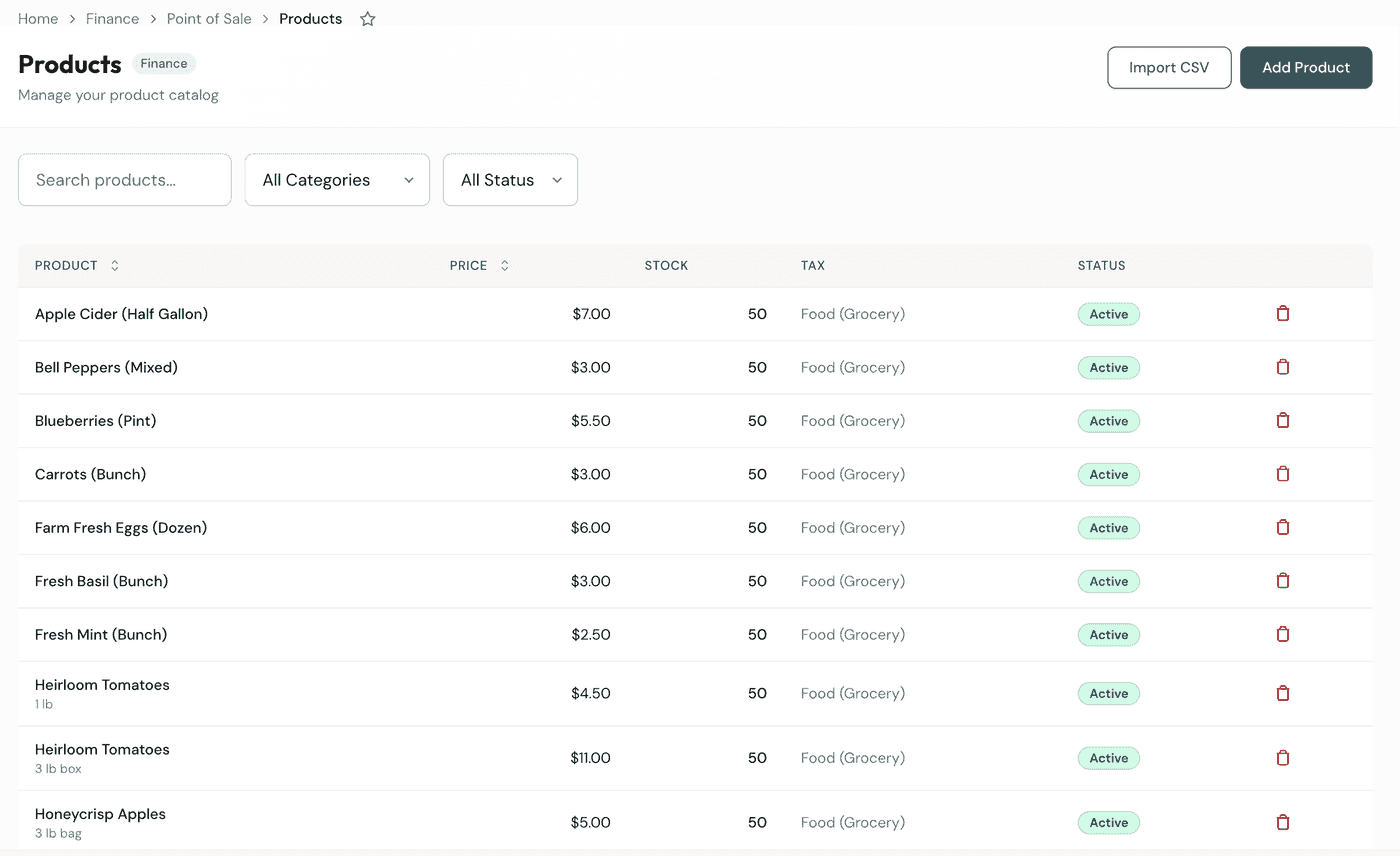Toggle the Active status for Bell Peppers (Mixed)
This screenshot has width=1400, height=856.
point(1108,367)
